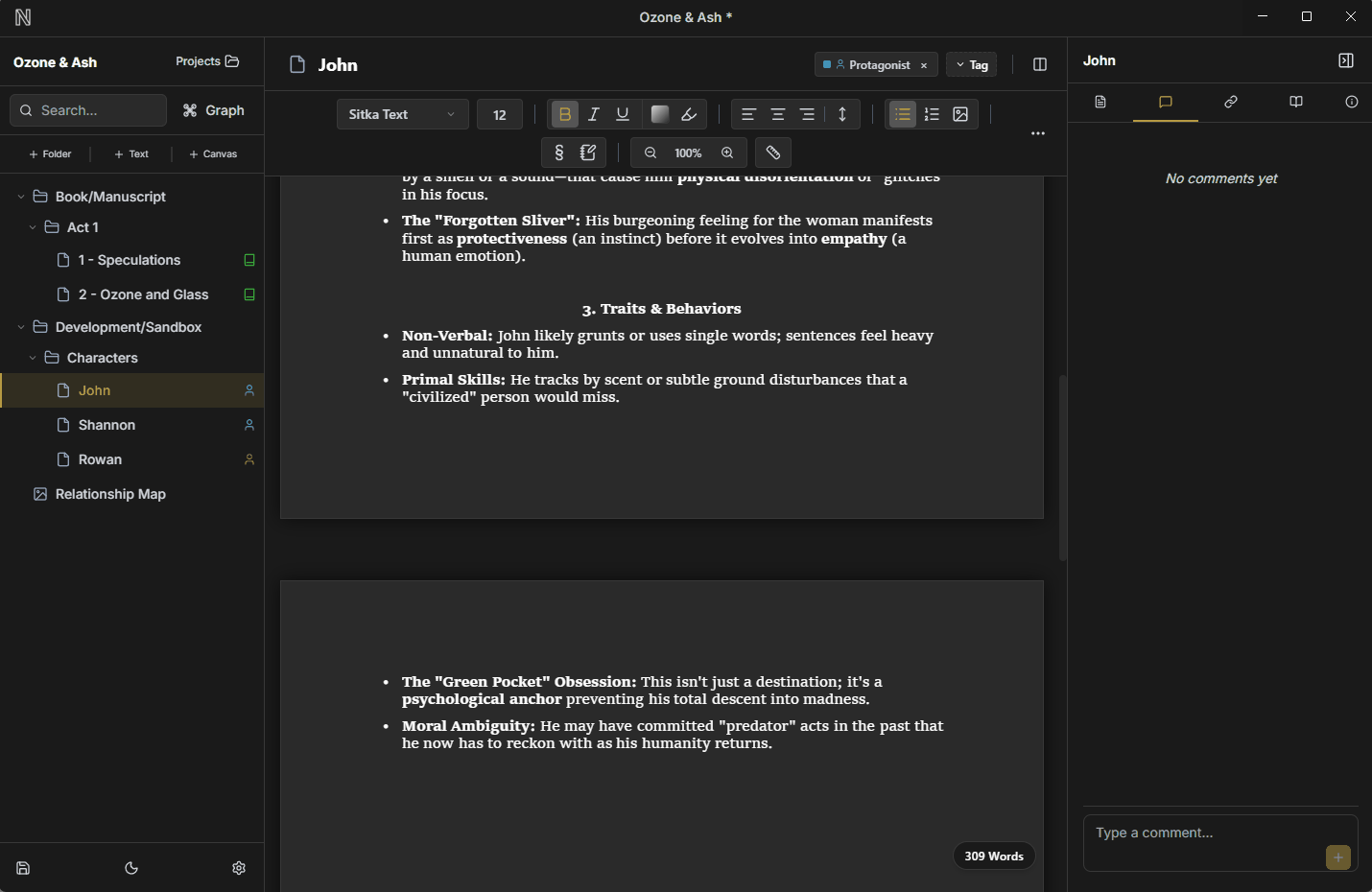Open the Tag dropdown menu
Image resolution: width=1372 pixels, height=892 pixels.
(971, 64)
